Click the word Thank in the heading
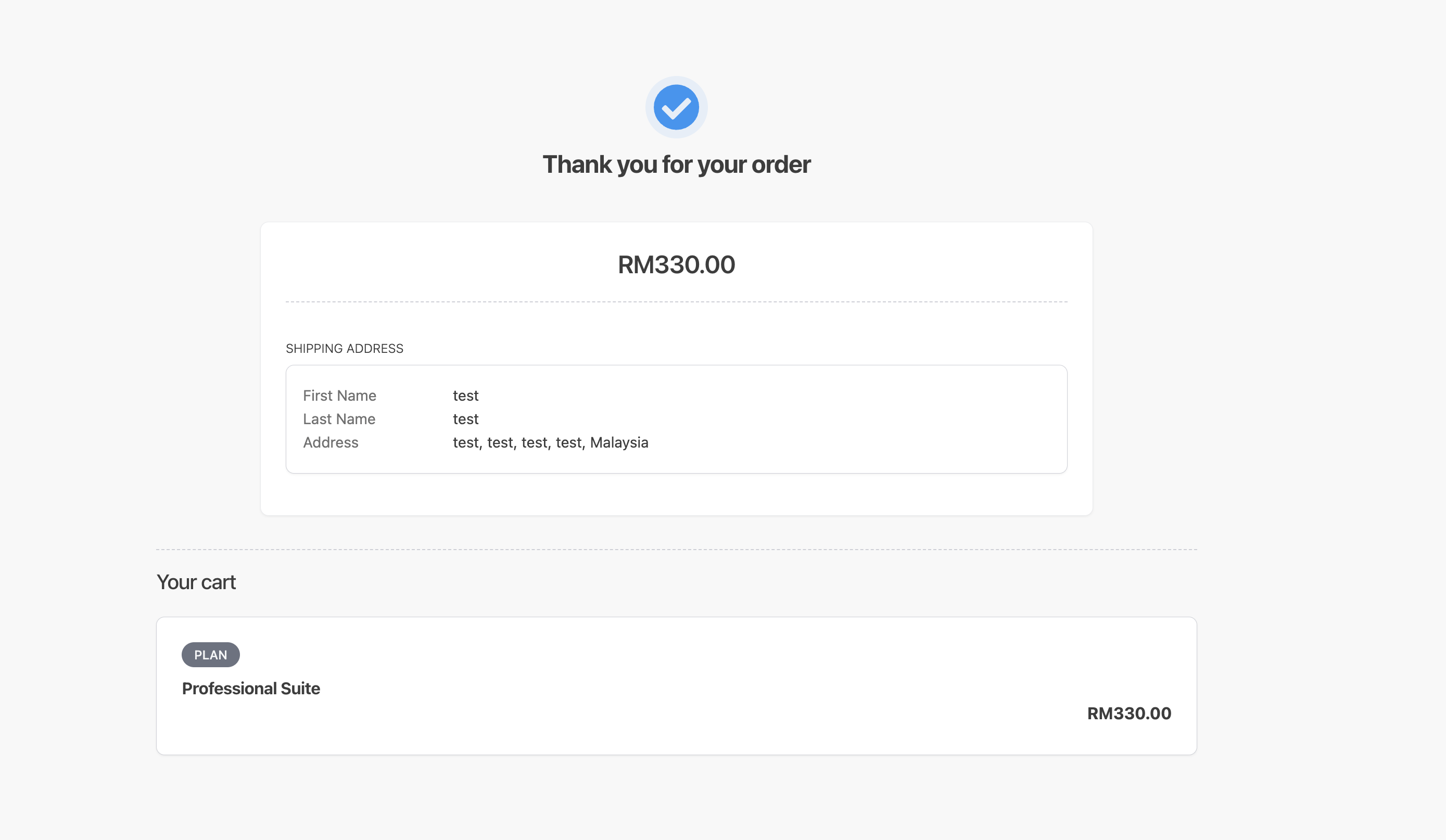1446x840 pixels. click(x=577, y=164)
